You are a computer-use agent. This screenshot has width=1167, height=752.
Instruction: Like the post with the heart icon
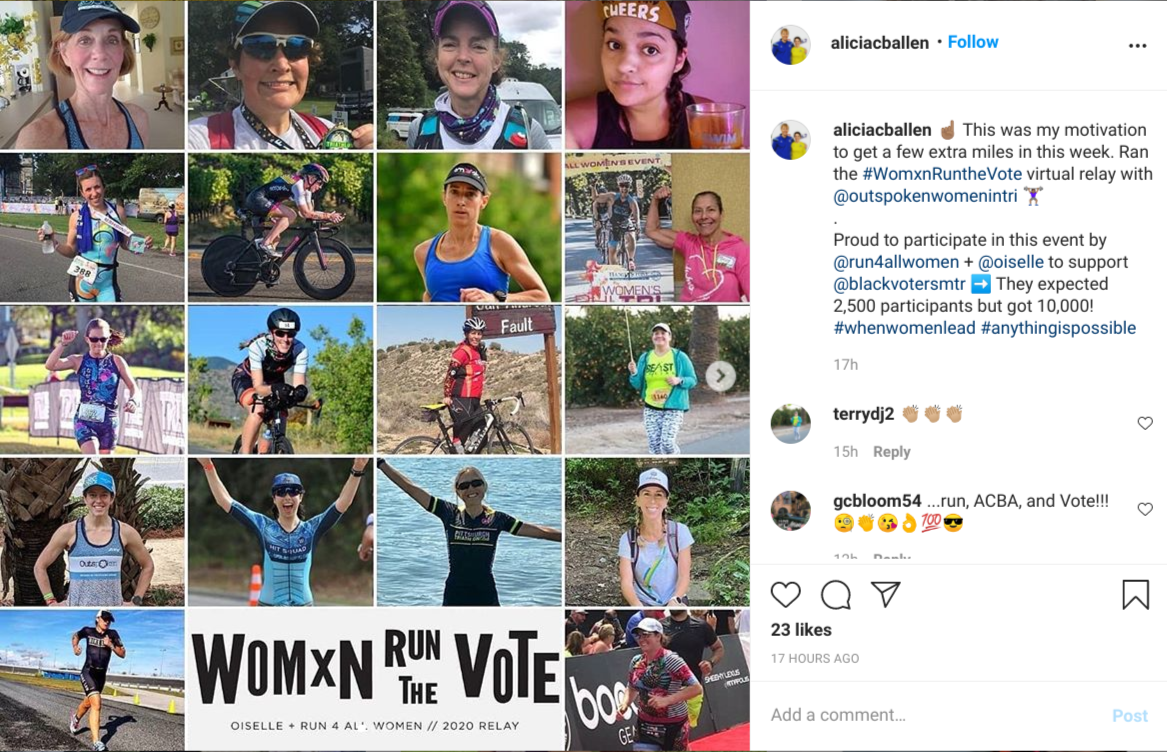[785, 595]
